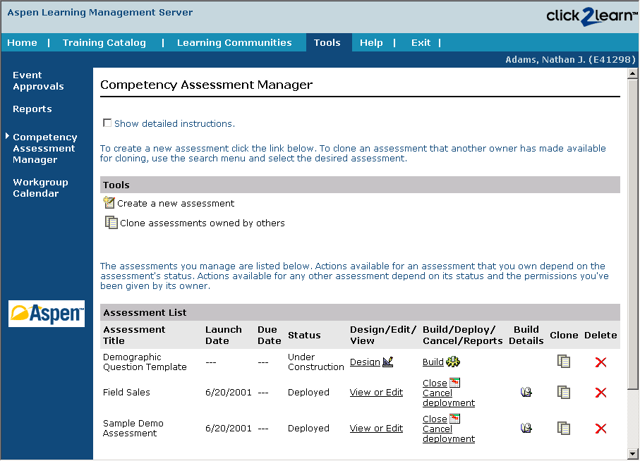Clone the Sample Demo Assessment
The image size is (640, 461).
point(564,428)
